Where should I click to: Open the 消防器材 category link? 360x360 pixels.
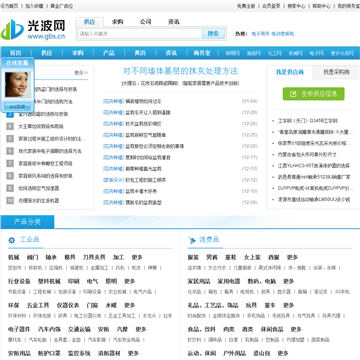click(x=109, y=353)
